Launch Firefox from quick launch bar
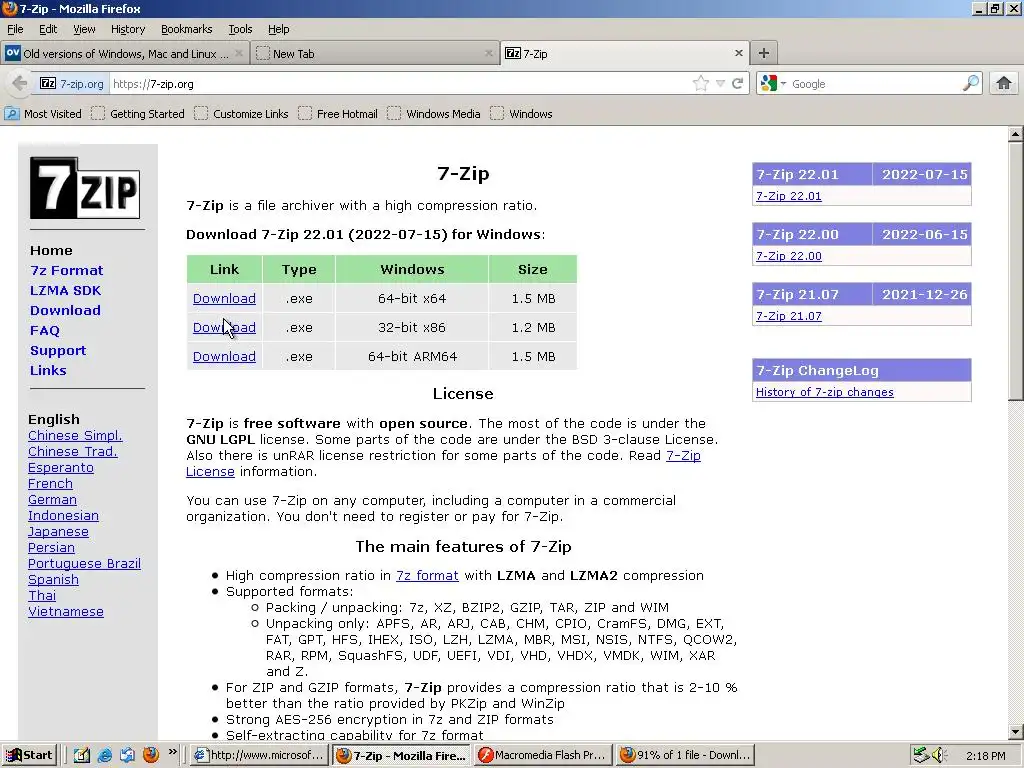The width and height of the screenshot is (1024, 768). [151, 756]
